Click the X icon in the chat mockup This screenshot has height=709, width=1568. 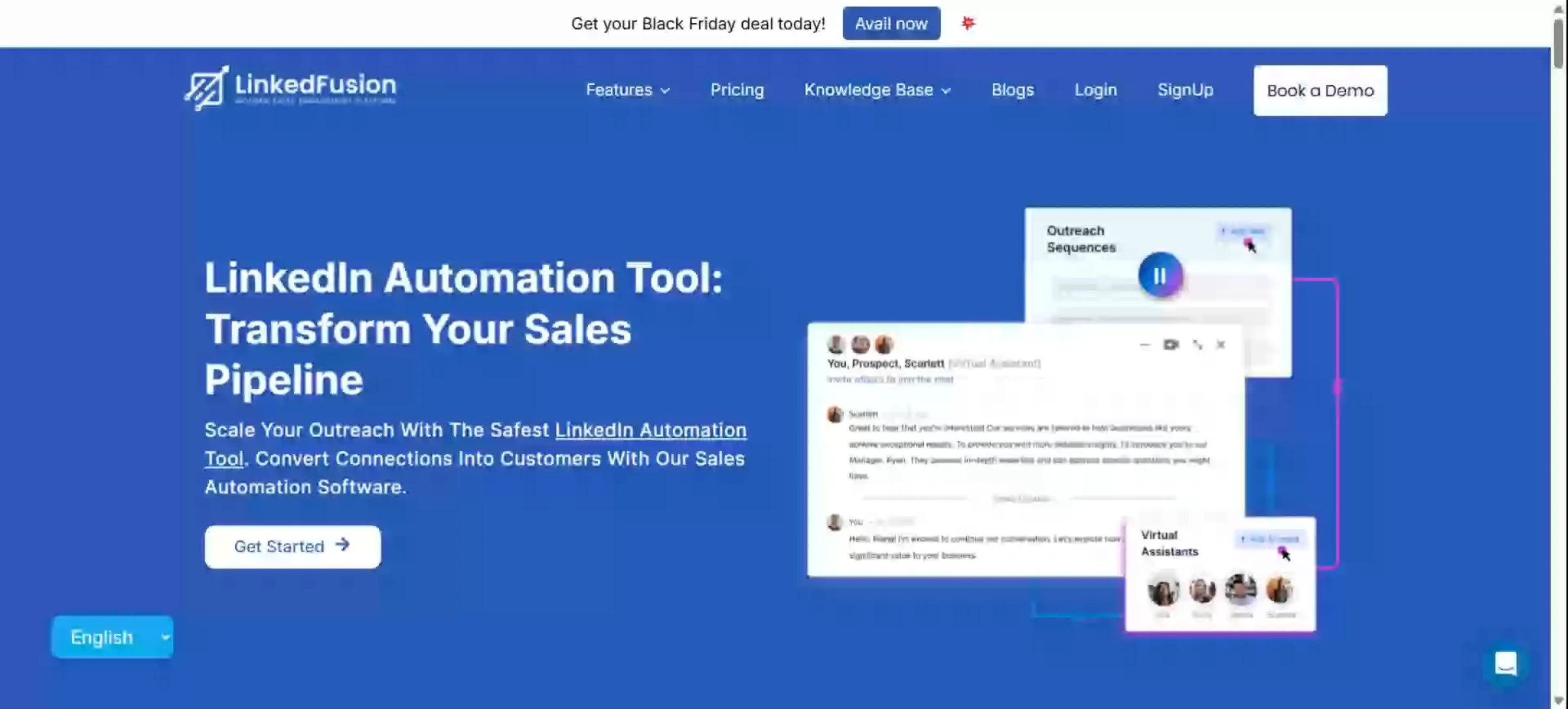point(1220,344)
